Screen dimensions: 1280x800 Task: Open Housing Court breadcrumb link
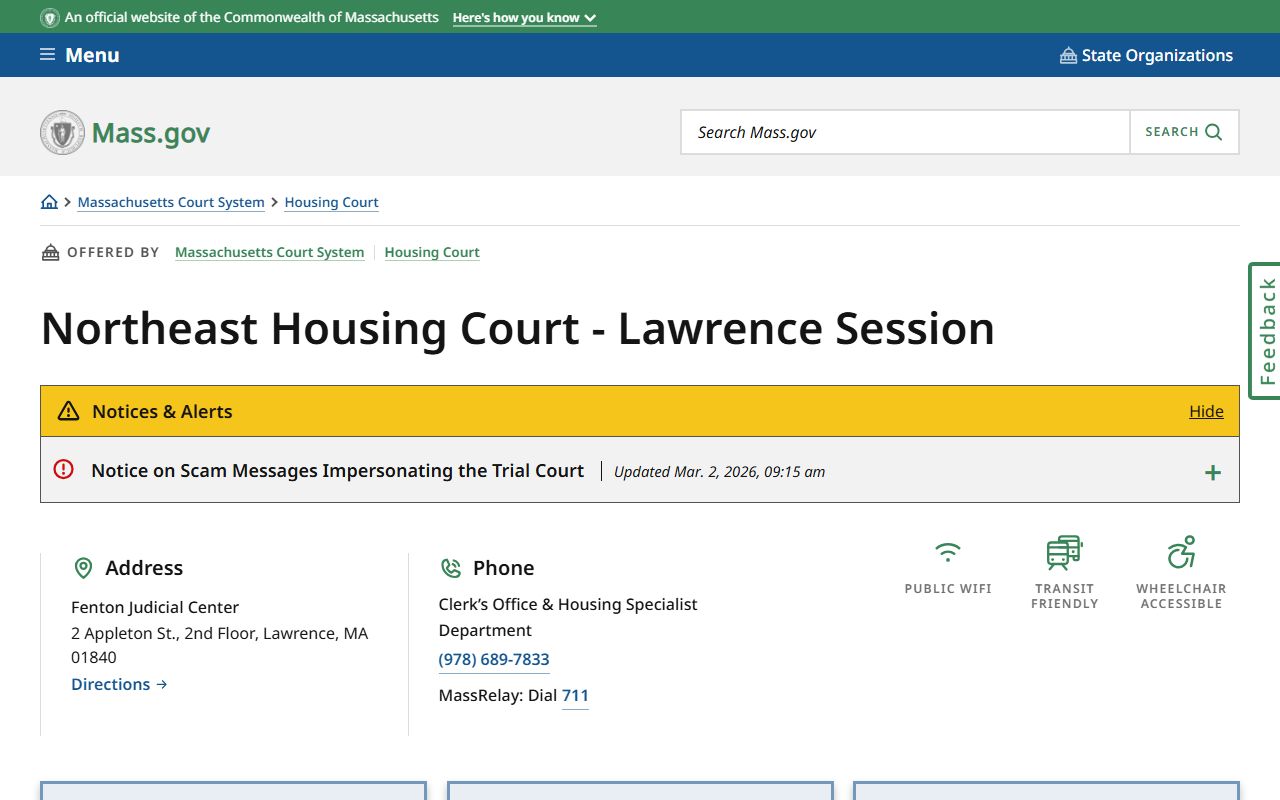[332, 202]
